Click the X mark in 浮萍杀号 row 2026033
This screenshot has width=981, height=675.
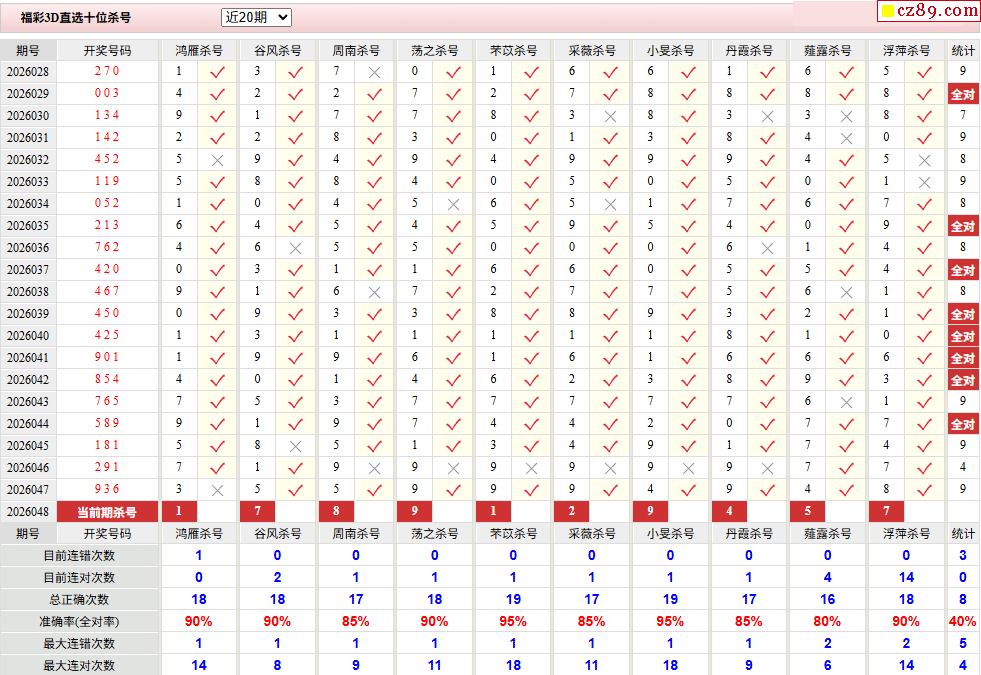pyautogui.click(x=924, y=182)
